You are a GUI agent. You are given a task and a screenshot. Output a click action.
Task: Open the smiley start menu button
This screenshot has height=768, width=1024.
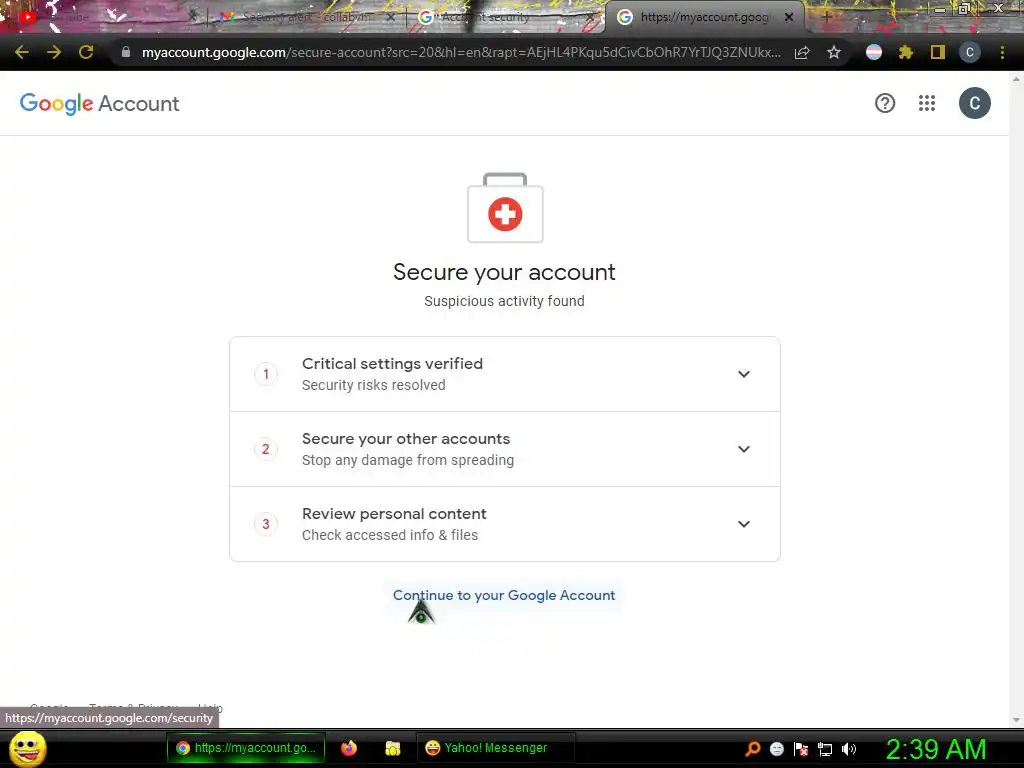pos(27,748)
